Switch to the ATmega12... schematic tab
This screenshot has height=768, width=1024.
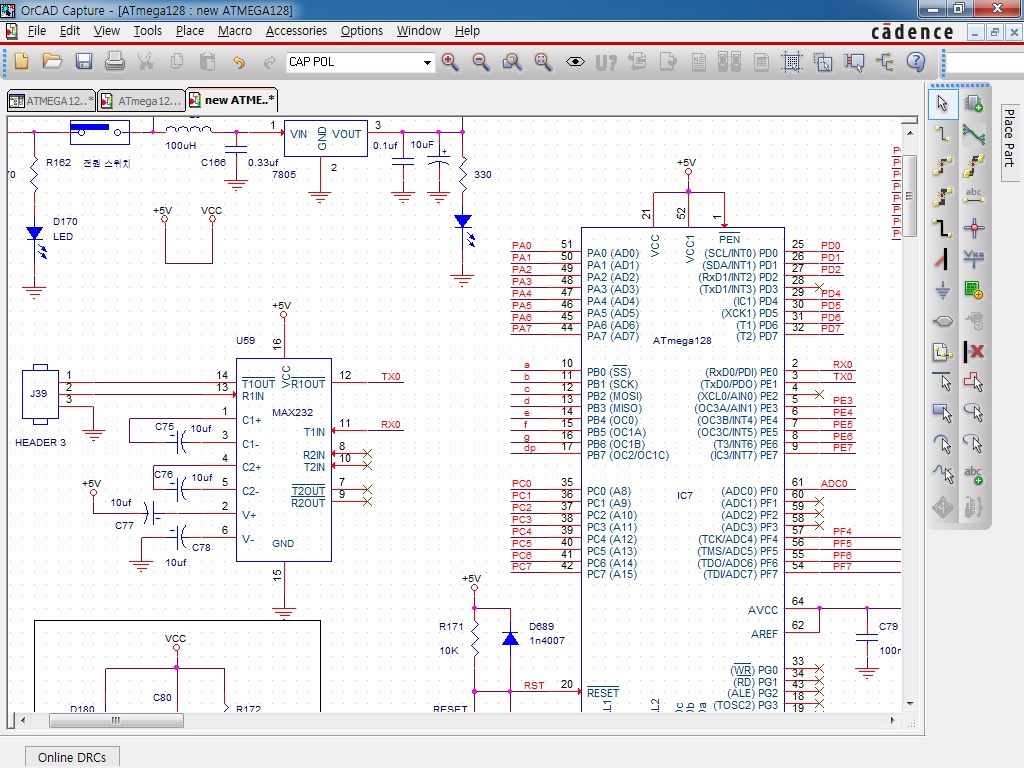click(x=142, y=101)
